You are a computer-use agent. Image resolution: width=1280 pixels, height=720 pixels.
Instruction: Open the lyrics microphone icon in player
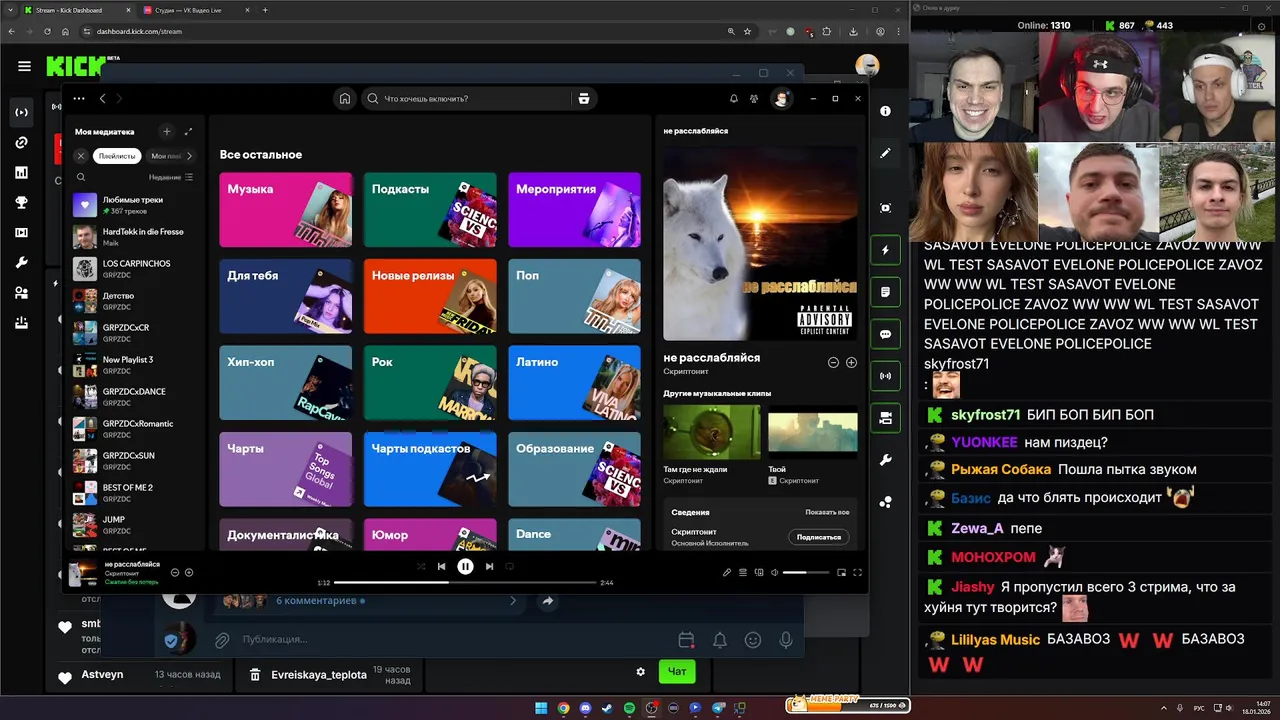727,572
